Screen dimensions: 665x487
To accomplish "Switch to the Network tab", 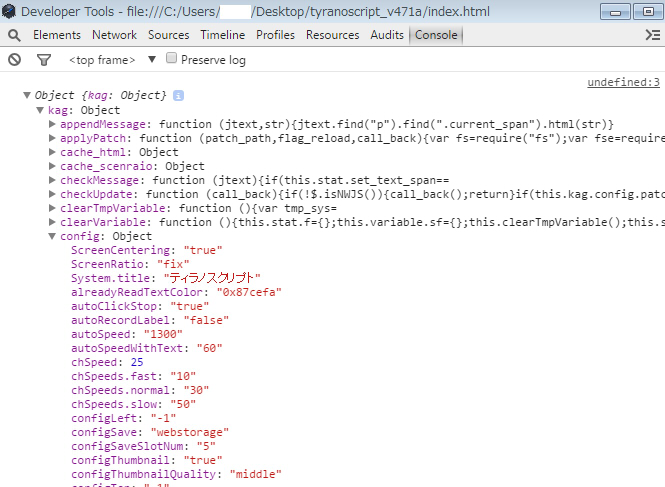I will coord(114,35).
